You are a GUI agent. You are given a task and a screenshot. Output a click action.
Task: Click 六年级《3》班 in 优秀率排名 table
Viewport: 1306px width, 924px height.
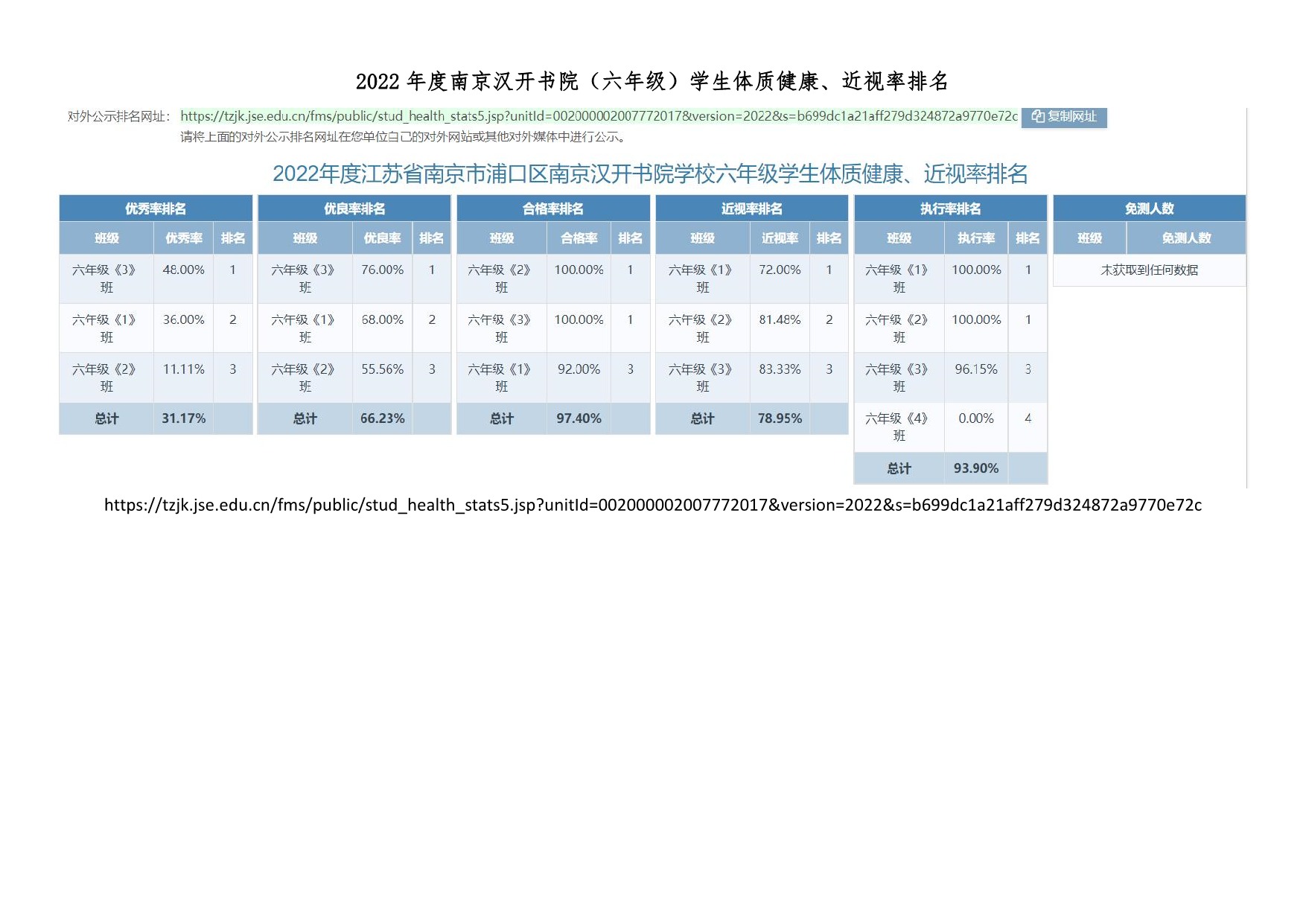(106, 278)
